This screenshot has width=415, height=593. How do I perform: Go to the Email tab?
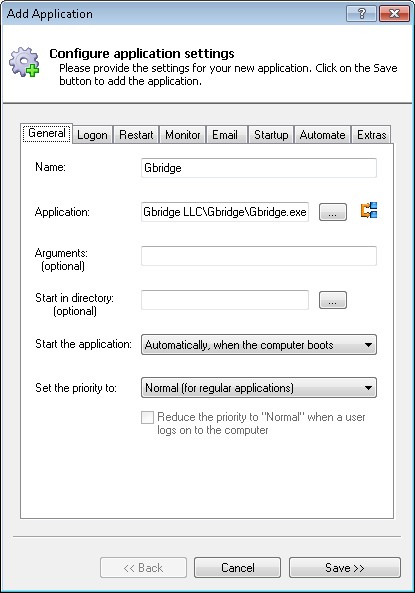[225, 135]
